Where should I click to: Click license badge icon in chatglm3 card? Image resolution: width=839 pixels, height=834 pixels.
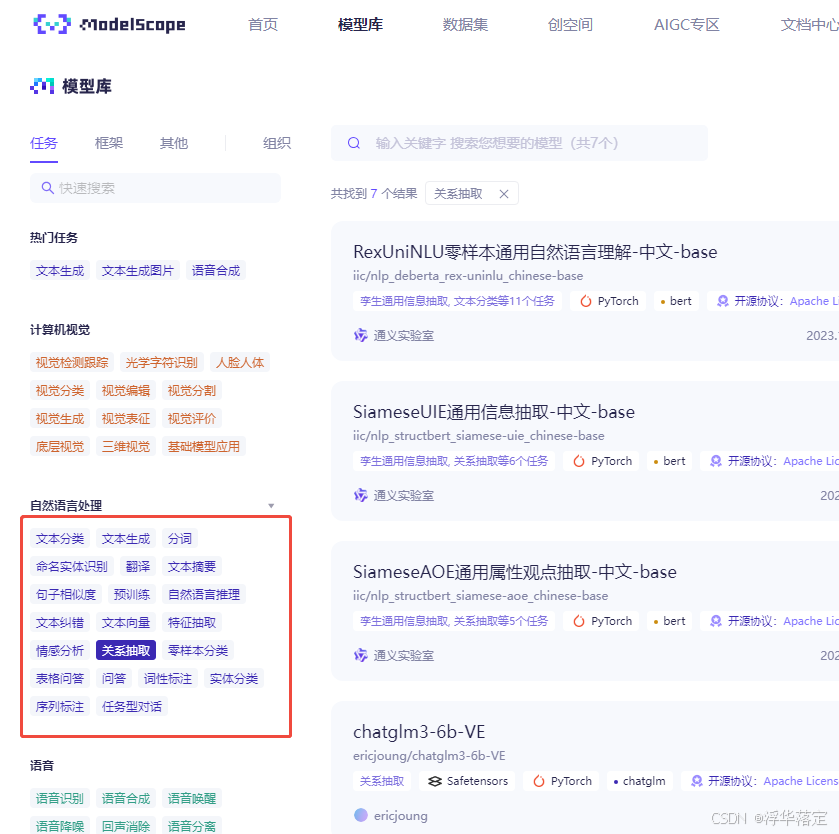(x=697, y=781)
